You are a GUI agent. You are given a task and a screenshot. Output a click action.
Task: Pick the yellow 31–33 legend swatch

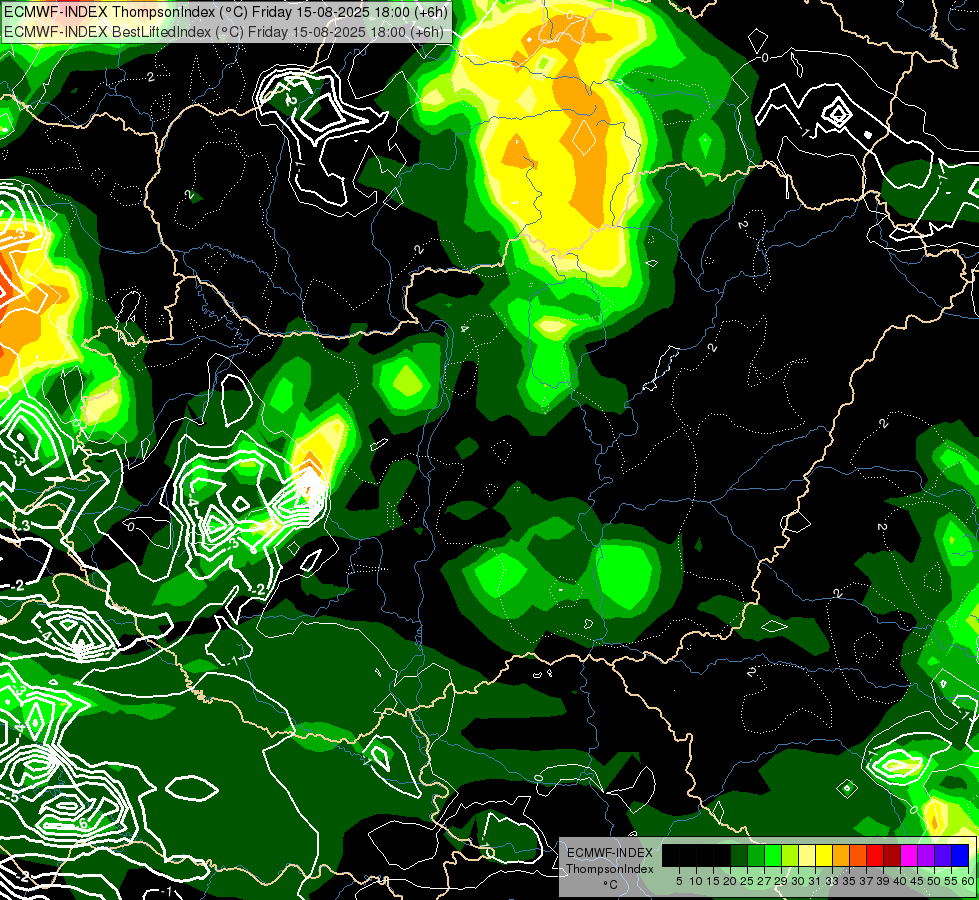[x=824, y=855]
